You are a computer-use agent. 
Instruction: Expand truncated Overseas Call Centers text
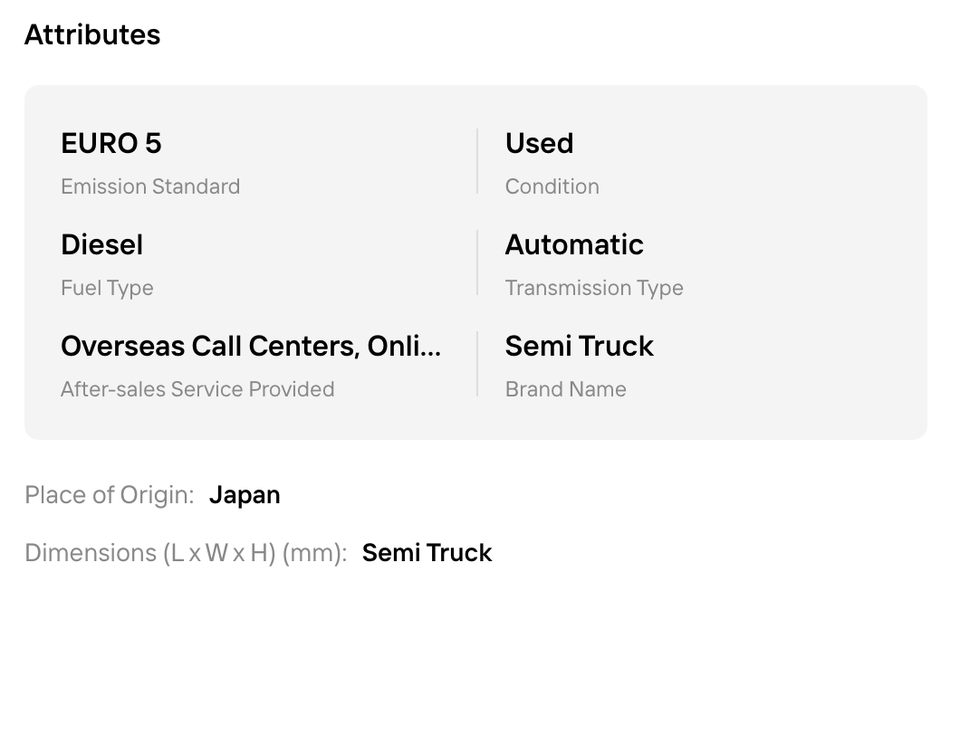250,346
